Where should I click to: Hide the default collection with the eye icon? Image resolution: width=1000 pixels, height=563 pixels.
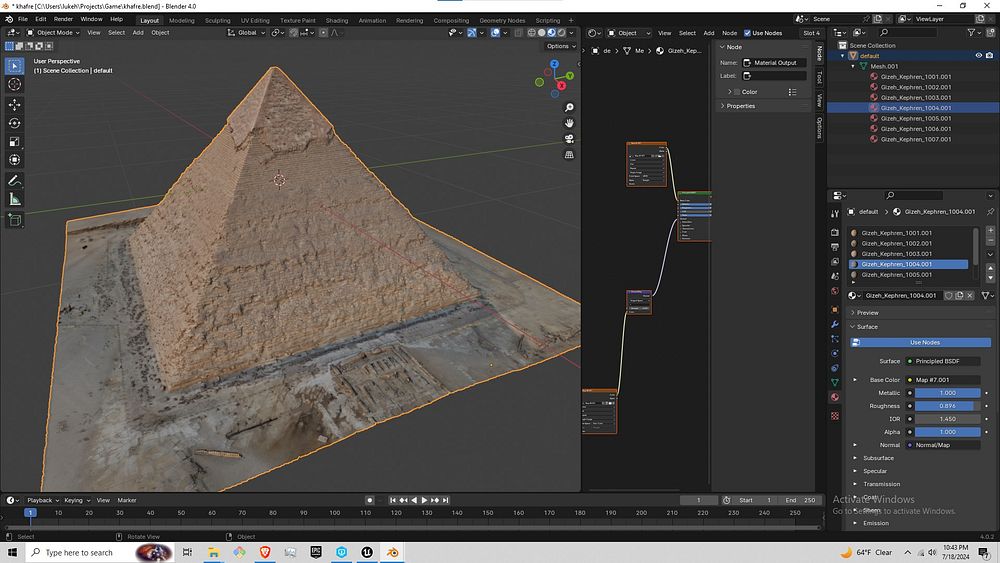pos(978,56)
